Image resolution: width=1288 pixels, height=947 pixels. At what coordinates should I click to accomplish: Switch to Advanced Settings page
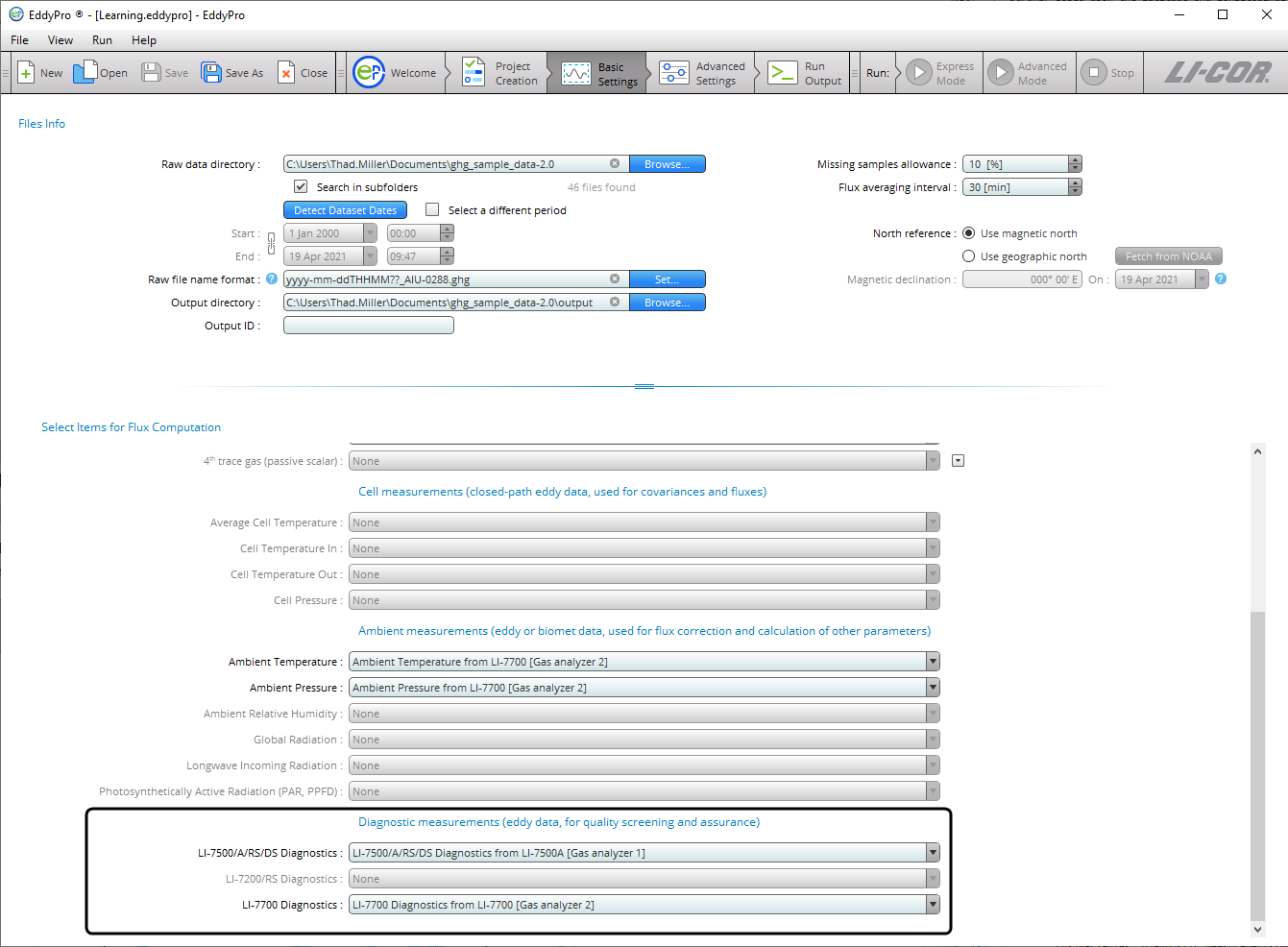tap(674, 73)
